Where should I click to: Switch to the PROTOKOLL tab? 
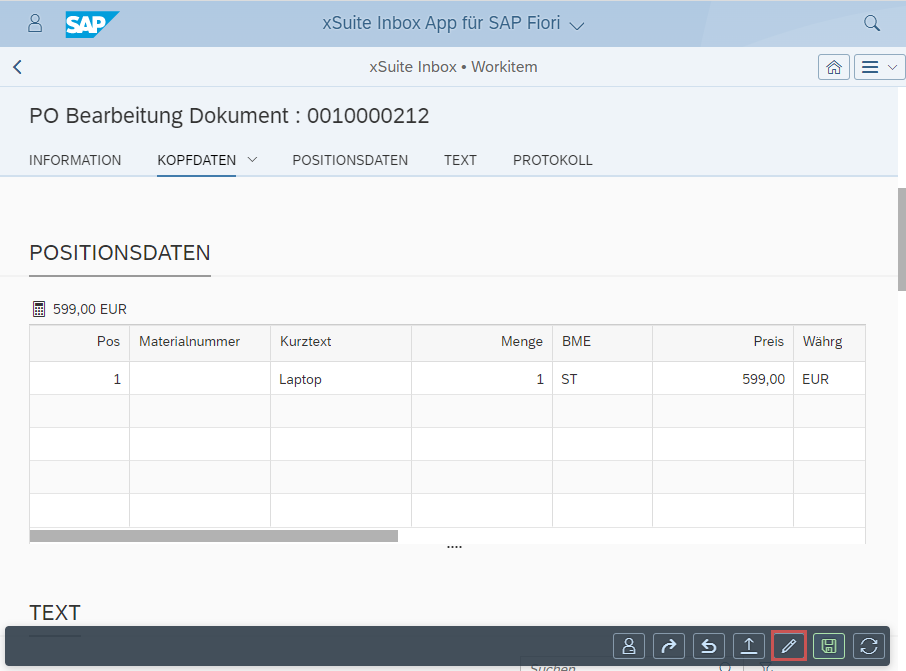pyautogui.click(x=552, y=160)
